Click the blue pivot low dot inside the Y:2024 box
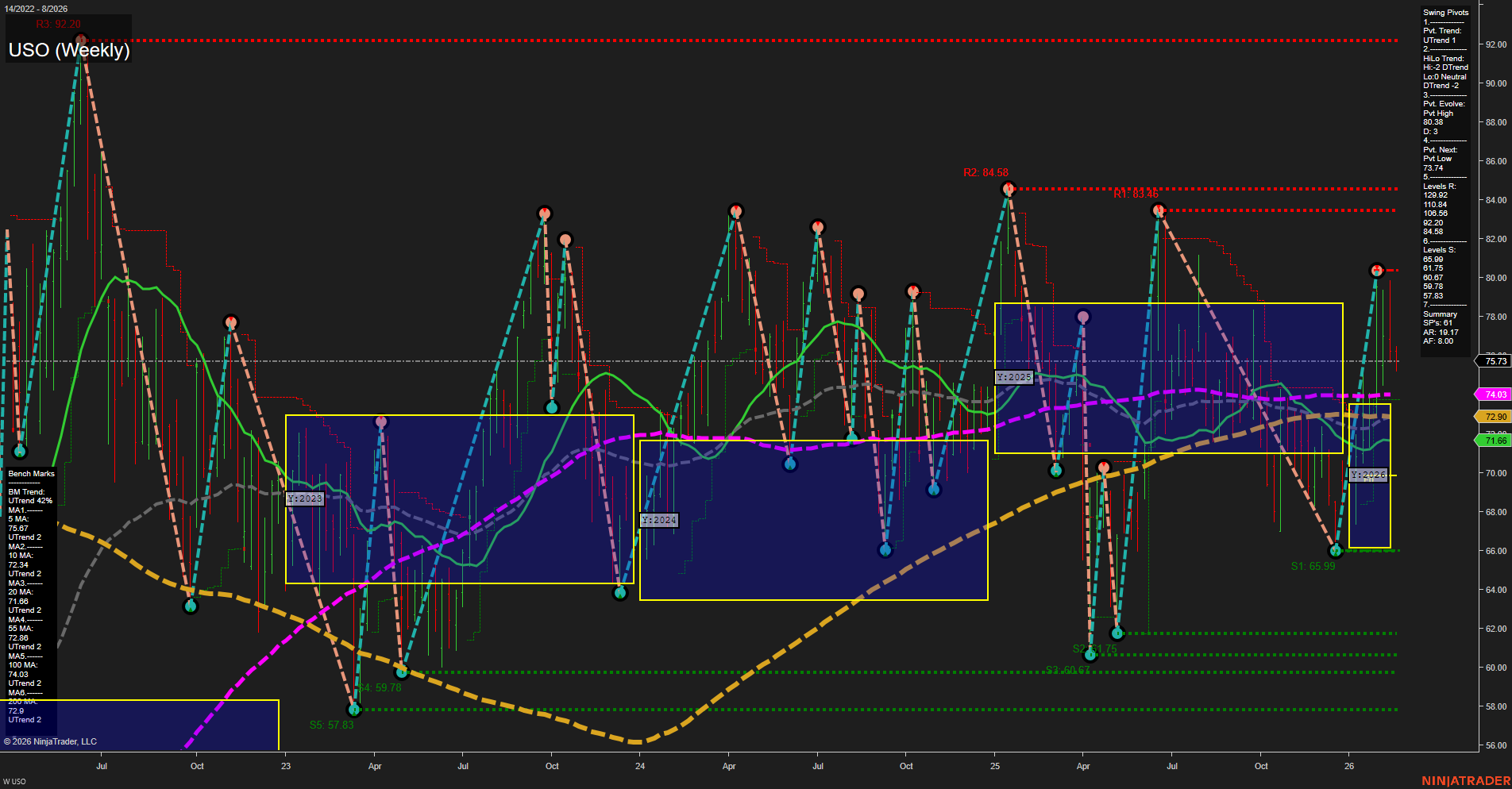Screen dimensions: 1512x789 tap(885, 548)
